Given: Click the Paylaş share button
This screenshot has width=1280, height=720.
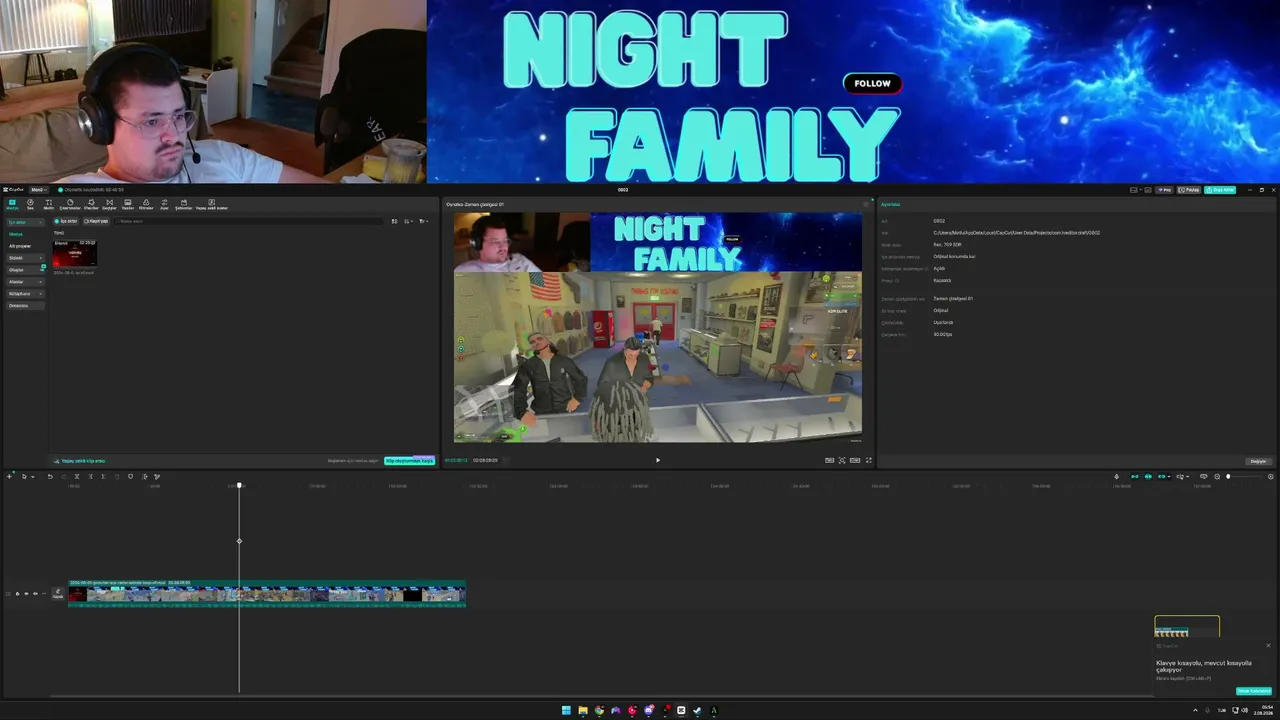Looking at the screenshot, I should pyautogui.click(x=1189, y=189).
